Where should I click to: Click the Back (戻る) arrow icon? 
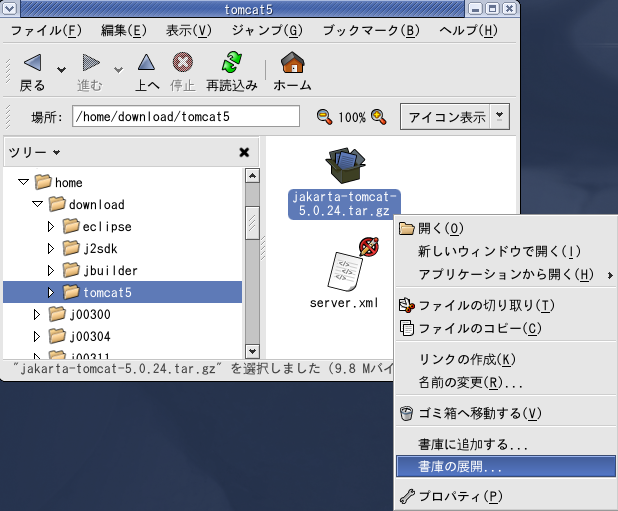click(x=32, y=63)
